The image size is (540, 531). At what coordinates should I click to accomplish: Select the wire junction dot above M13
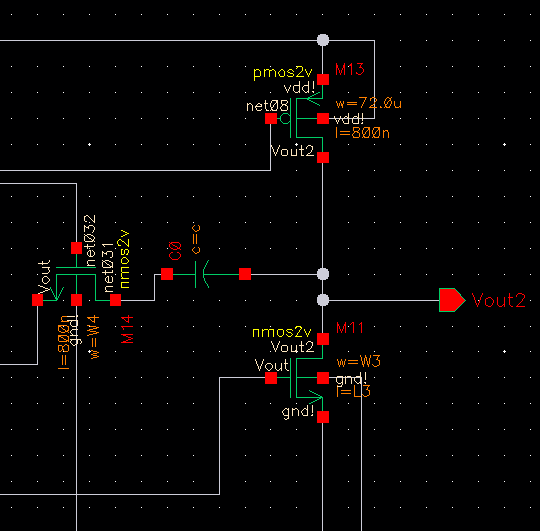point(323,40)
